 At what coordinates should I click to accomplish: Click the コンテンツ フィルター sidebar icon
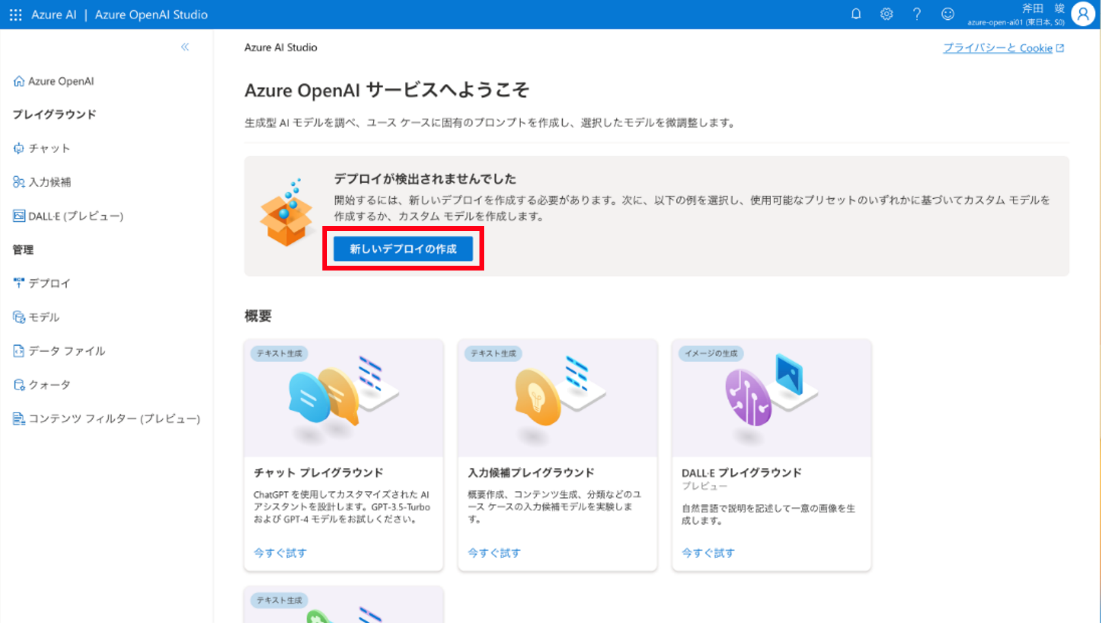(x=19, y=419)
